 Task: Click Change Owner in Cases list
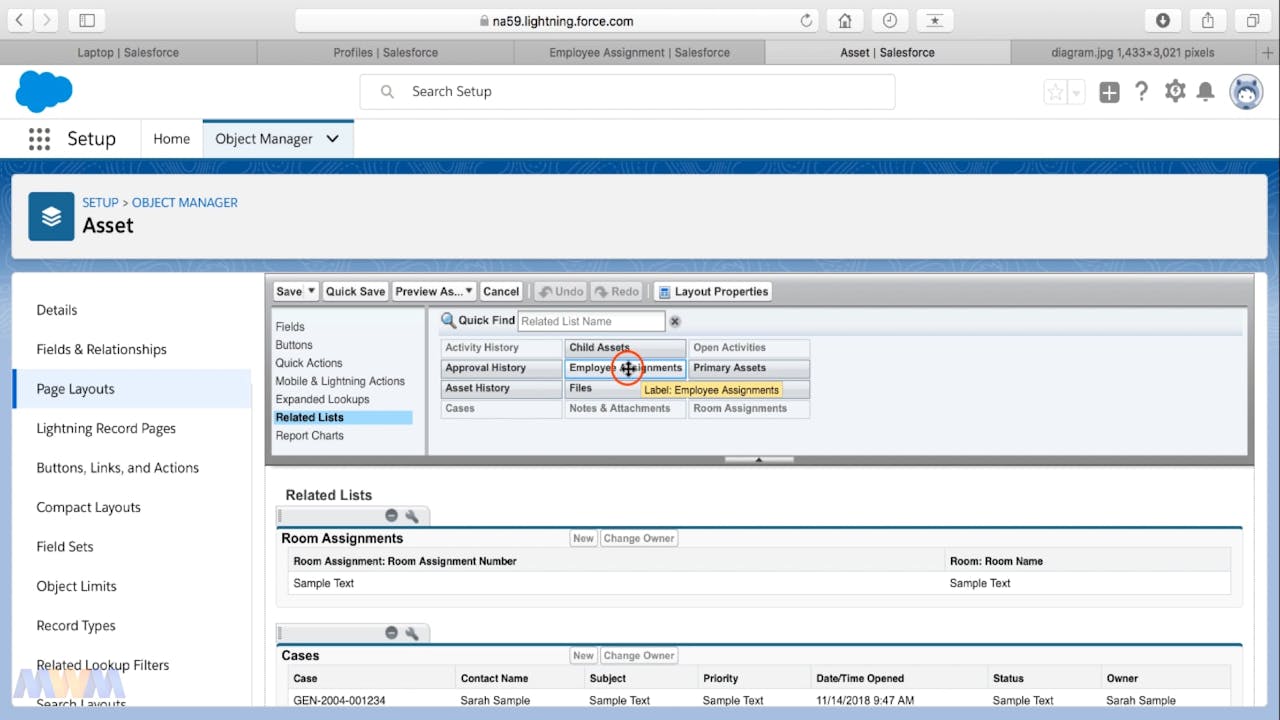tap(639, 656)
